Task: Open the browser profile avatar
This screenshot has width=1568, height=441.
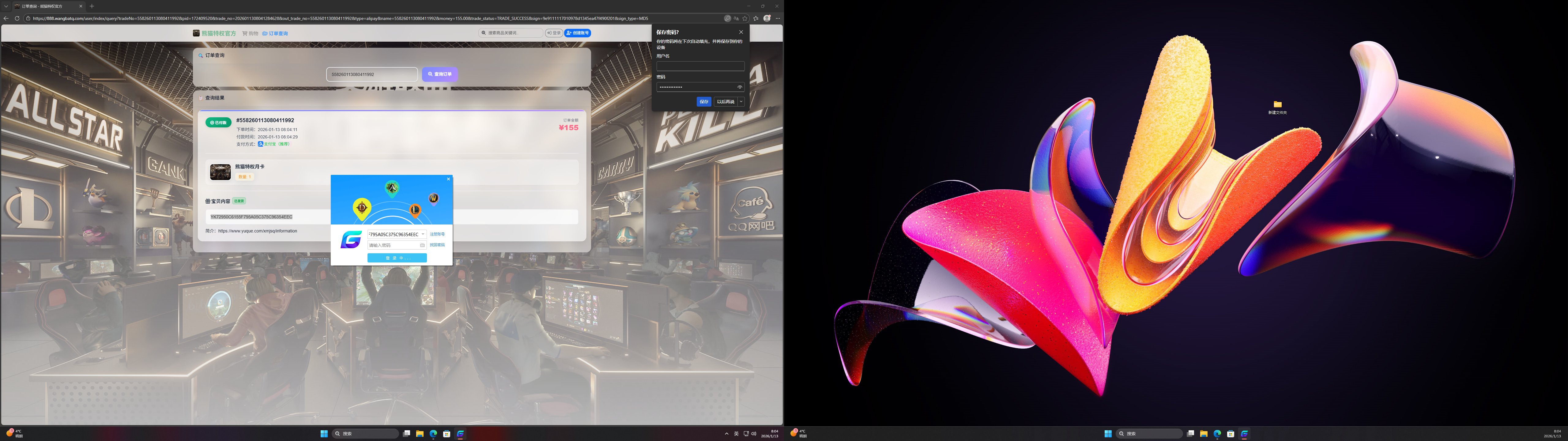Action: click(767, 18)
